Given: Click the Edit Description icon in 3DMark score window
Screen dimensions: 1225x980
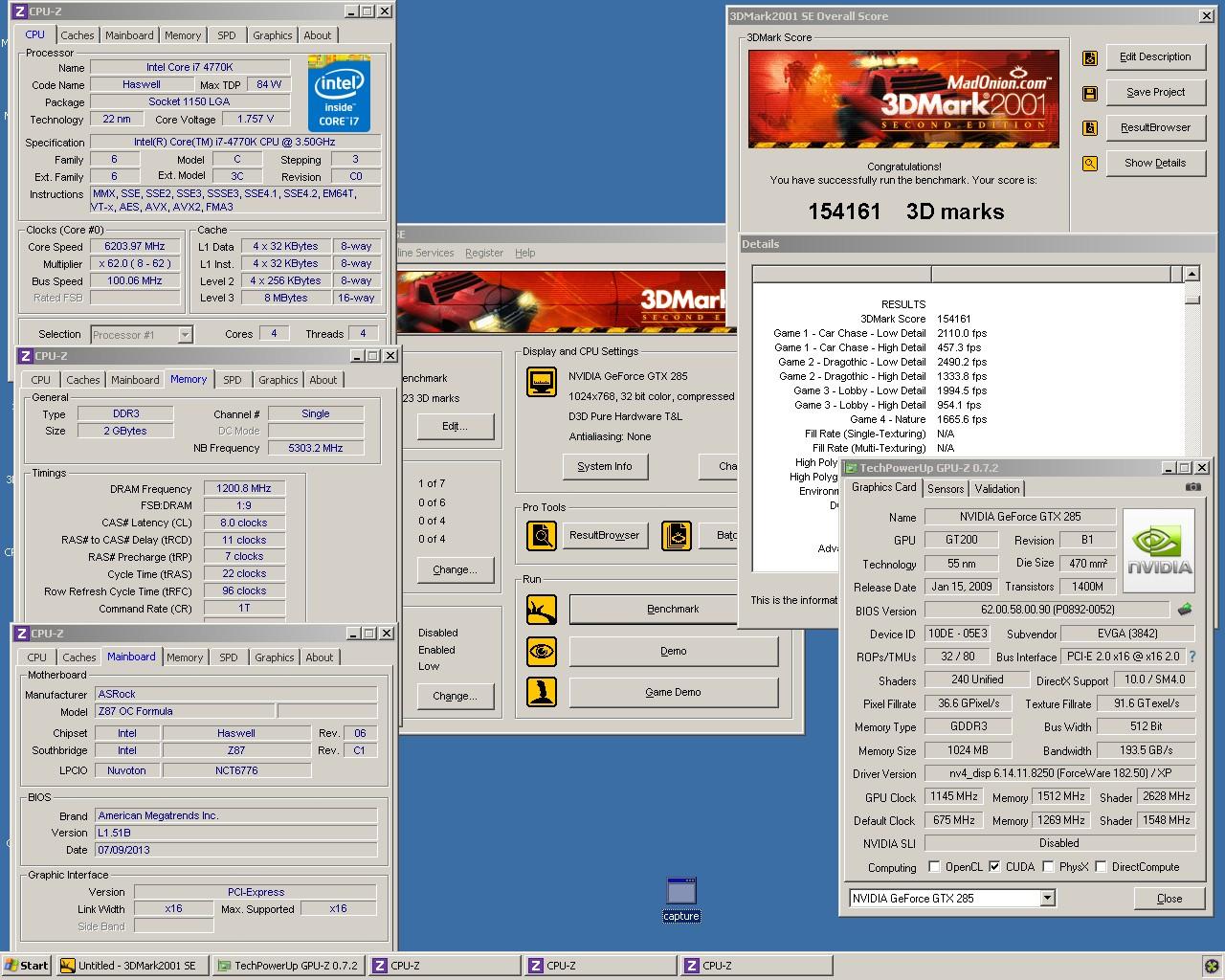Looking at the screenshot, I should [1089, 58].
